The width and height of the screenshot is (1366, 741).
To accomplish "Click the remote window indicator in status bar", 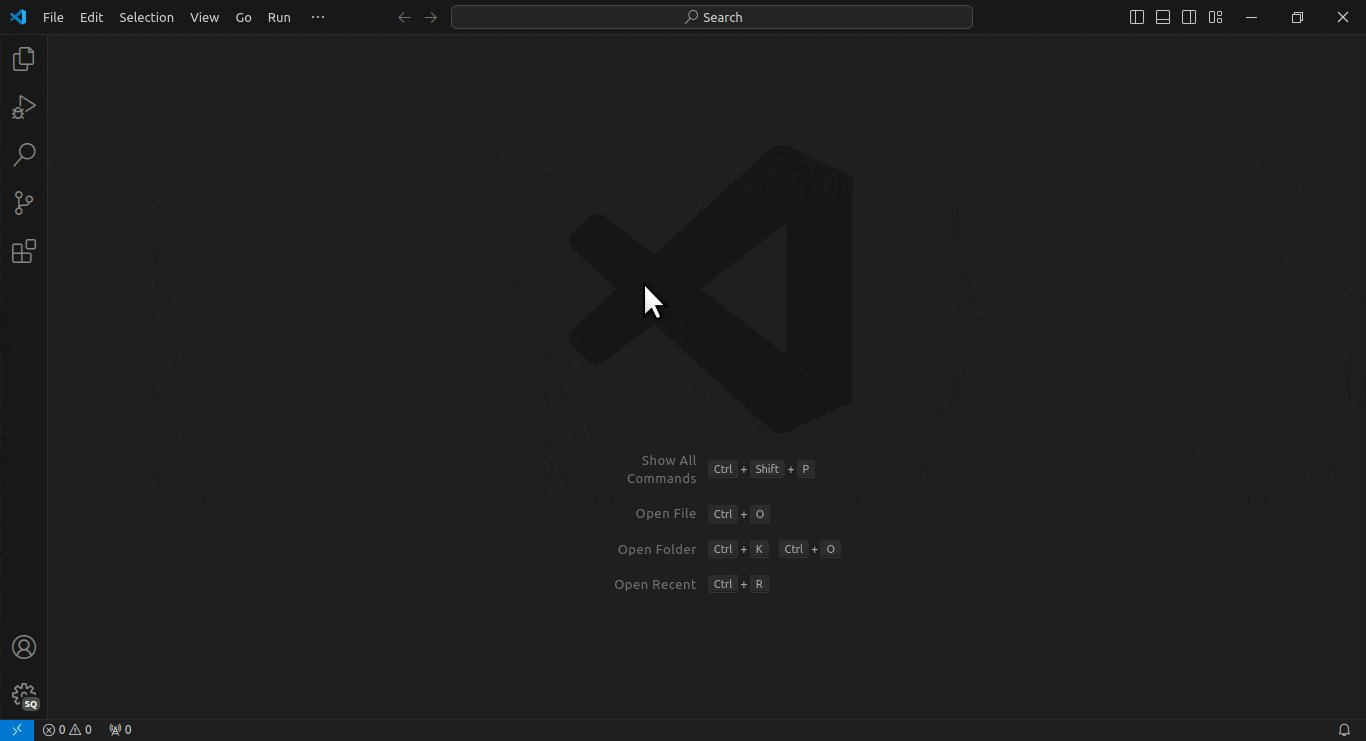I will pyautogui.click(x=17, y=730).
